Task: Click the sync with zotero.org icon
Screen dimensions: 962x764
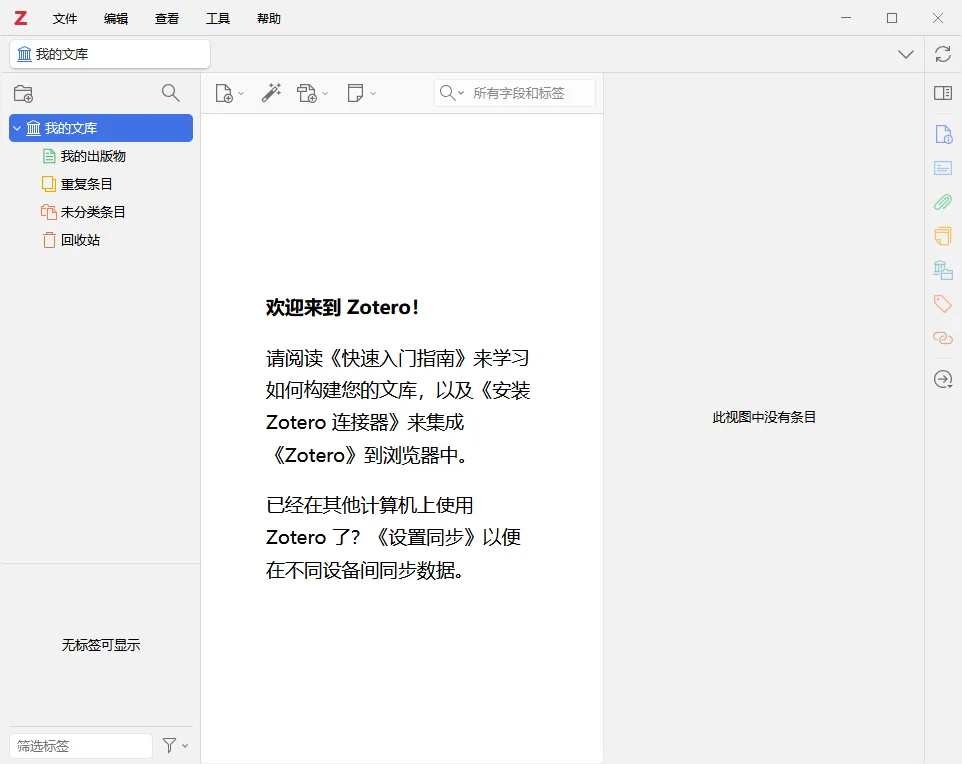Action: coord(943,54)
